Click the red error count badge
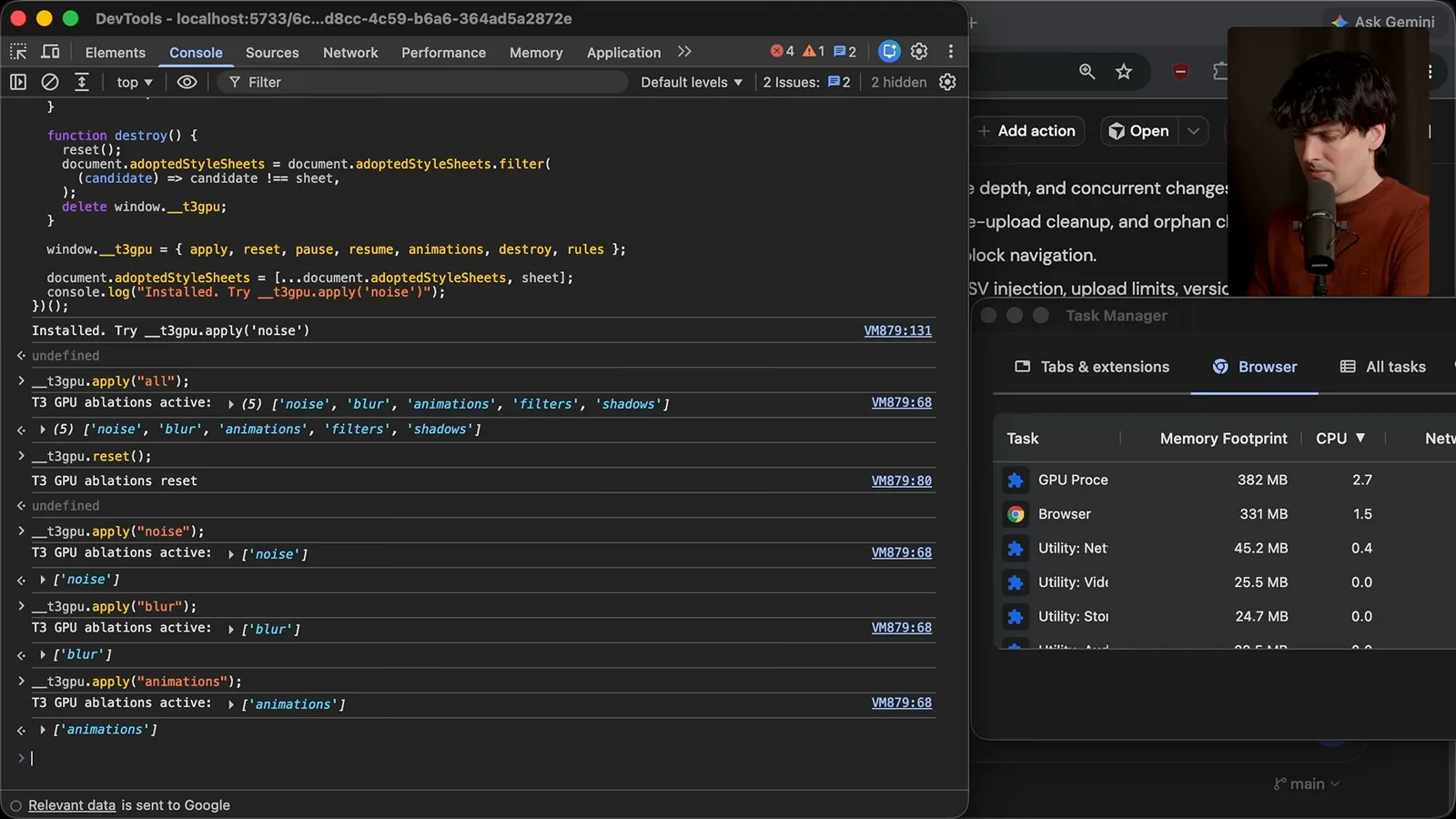1456x819 pixels. tap(782, 52)
